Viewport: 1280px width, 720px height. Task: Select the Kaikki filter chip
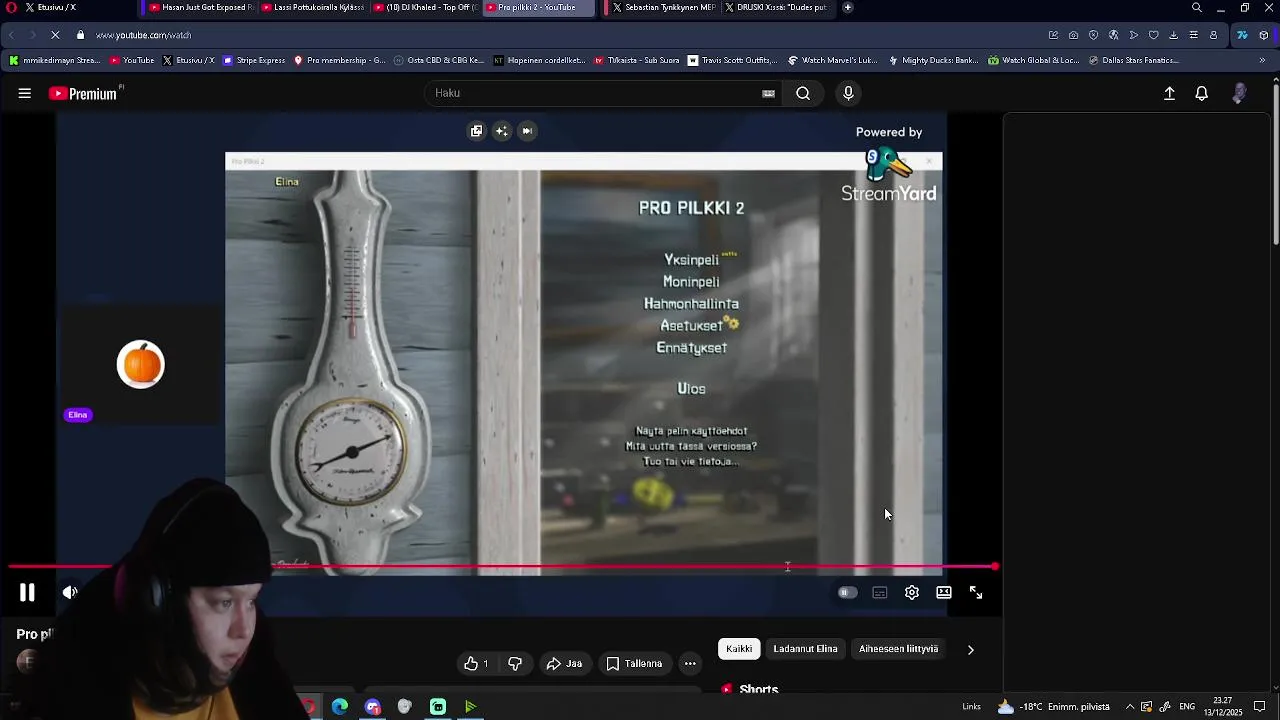tap(739, 649)
